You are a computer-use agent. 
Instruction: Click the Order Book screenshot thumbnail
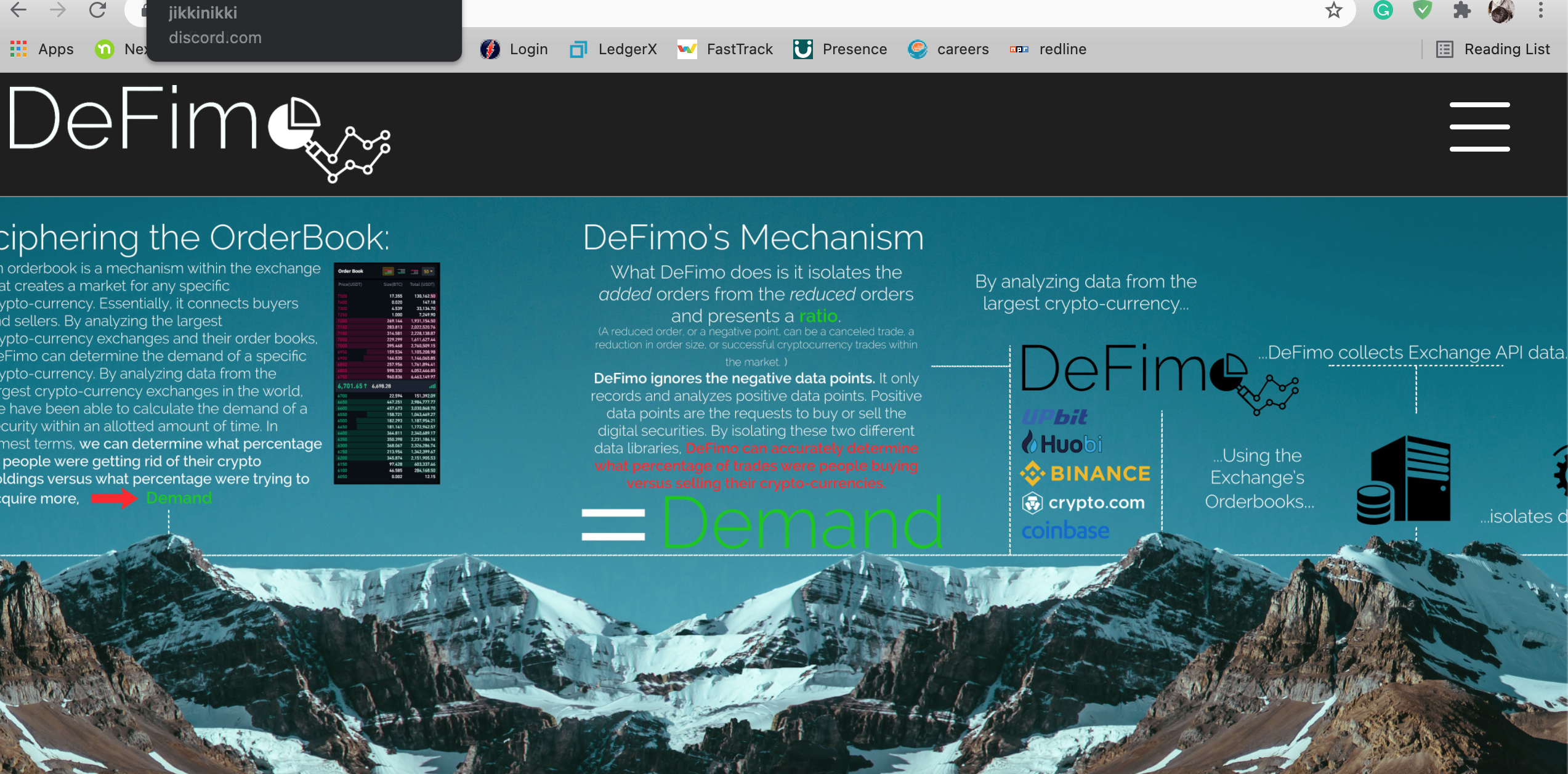tap(386, 373)
